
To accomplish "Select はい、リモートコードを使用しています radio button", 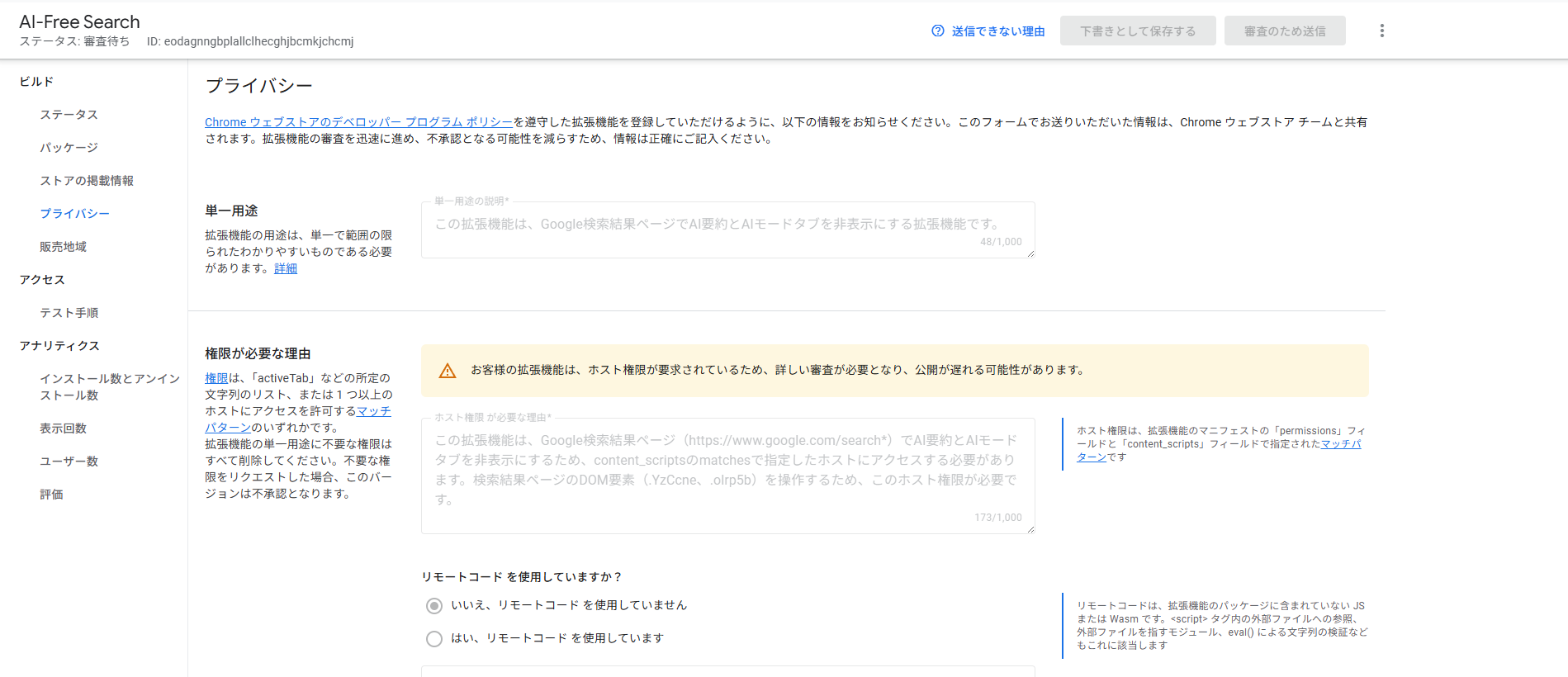I will (x=434, y=639).
